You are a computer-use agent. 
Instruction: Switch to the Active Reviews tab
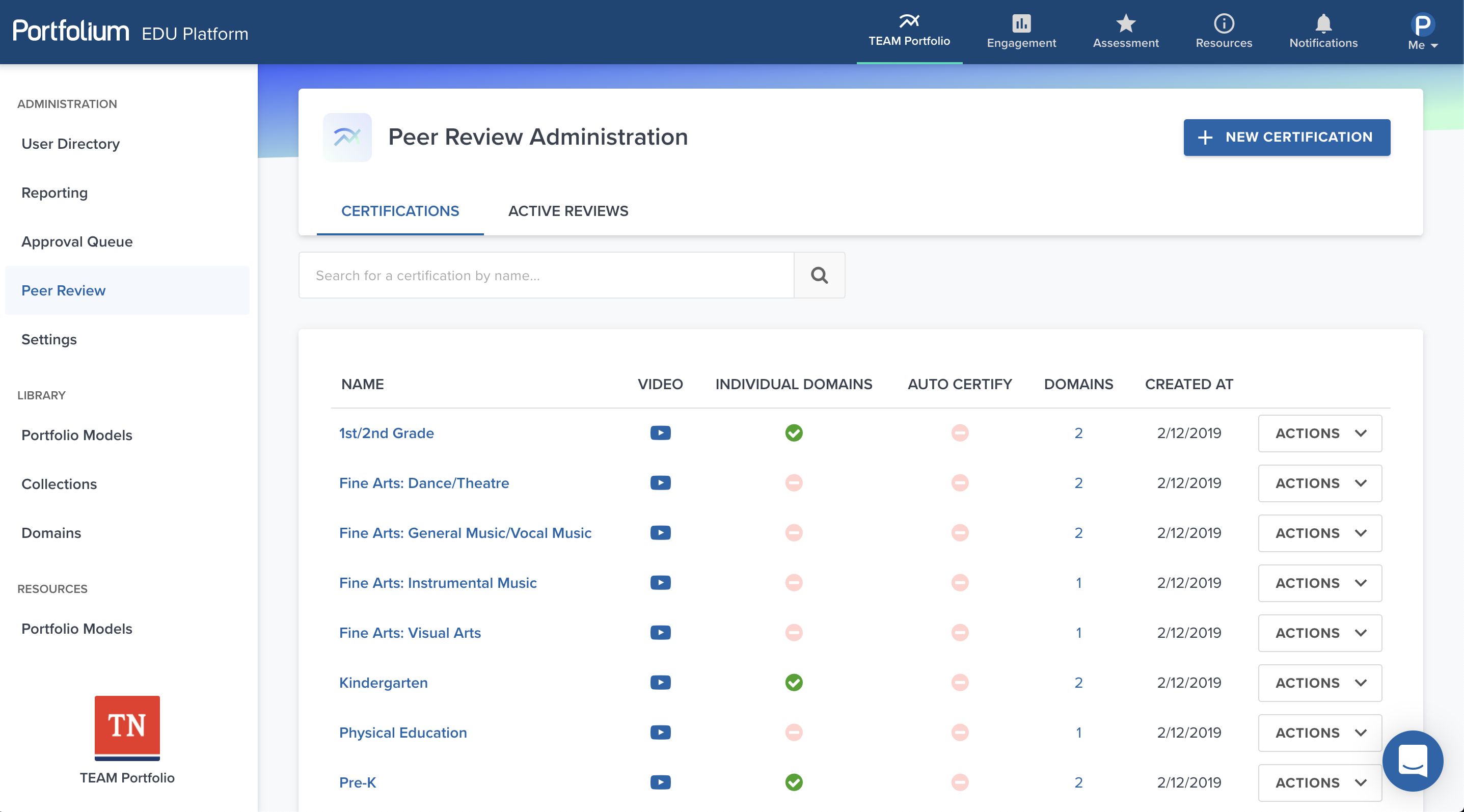[568, 211]
